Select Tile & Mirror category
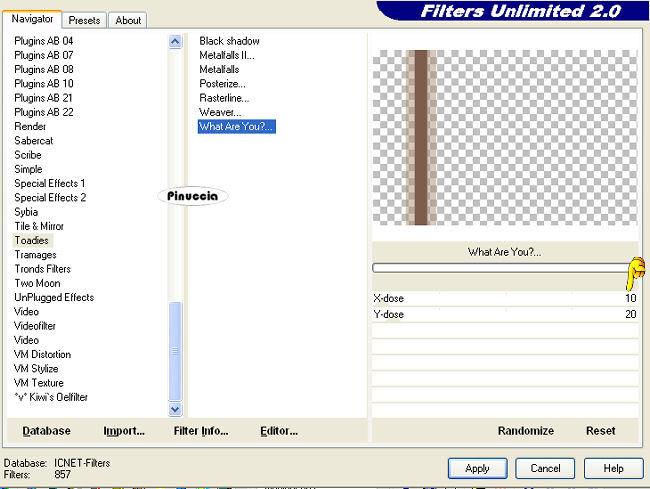This screenshot has height=489, width=650. (39, 226)
